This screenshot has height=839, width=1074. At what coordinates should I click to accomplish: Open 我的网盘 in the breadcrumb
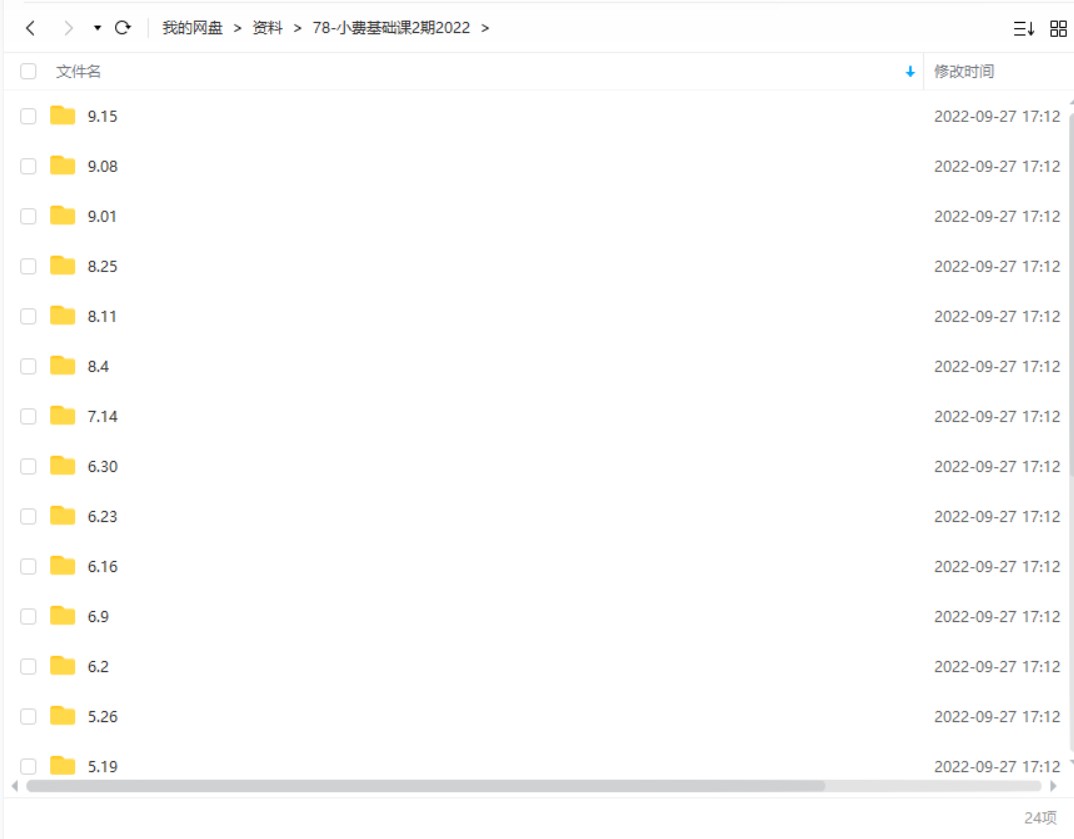point(192,28)
